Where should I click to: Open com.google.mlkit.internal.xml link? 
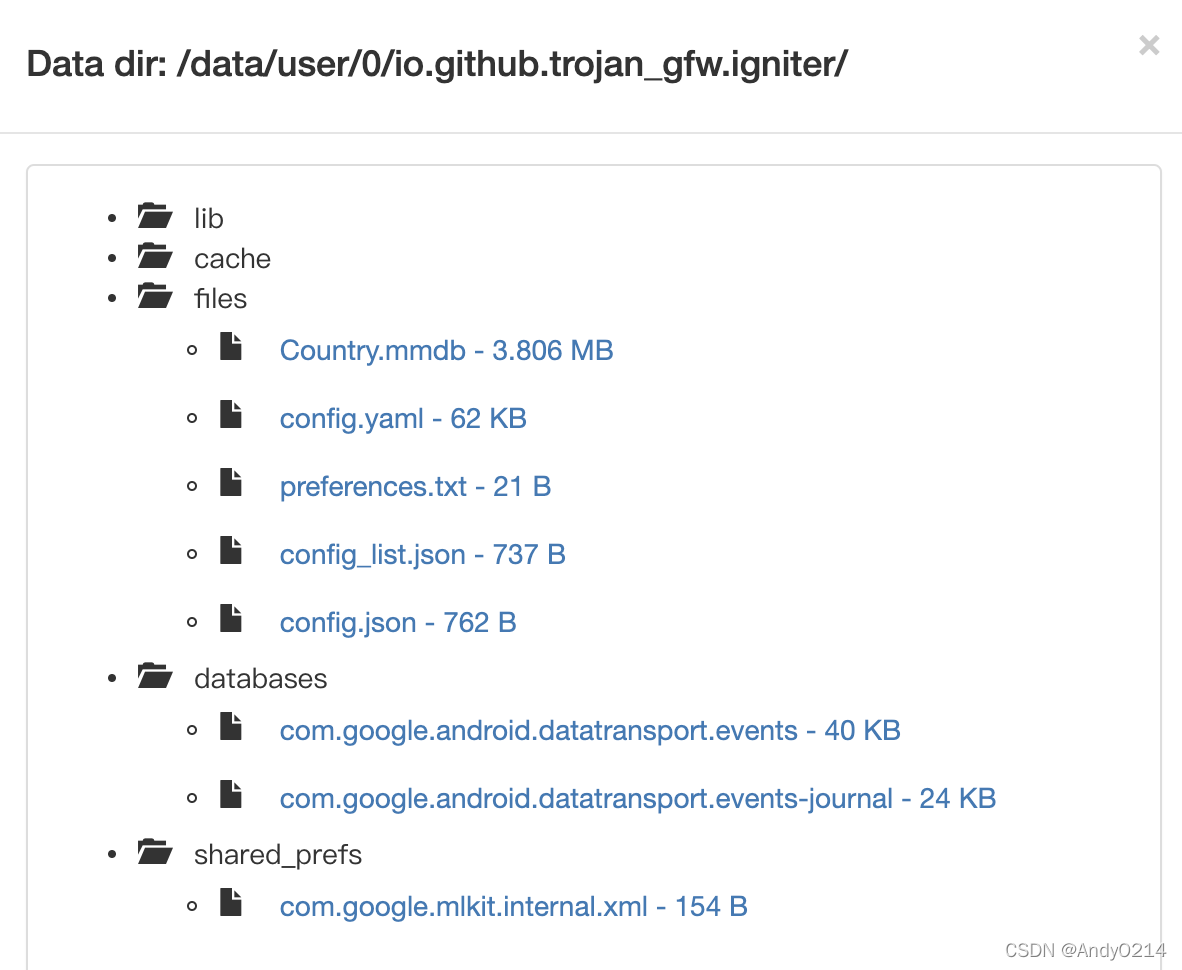coord(513,907)
